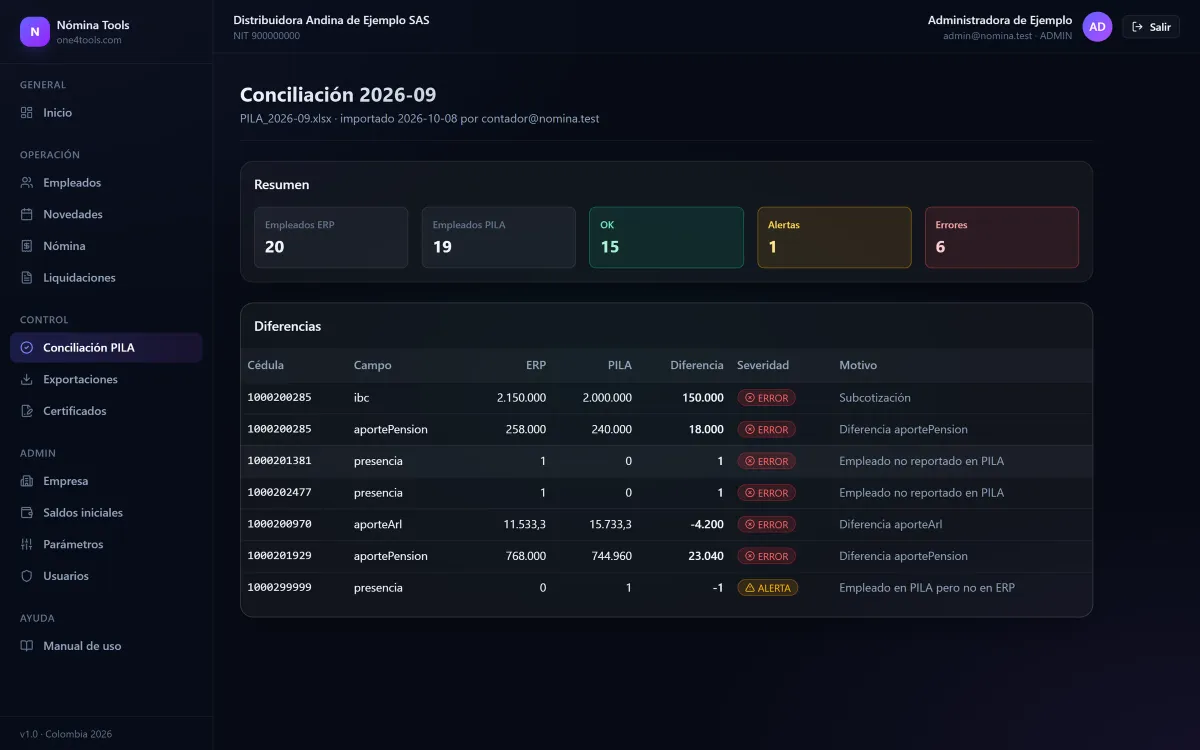Click the ALERTA badge for cédula 1000299999
The height and width of the screenshot is (750, 1200).
[768, 588]
